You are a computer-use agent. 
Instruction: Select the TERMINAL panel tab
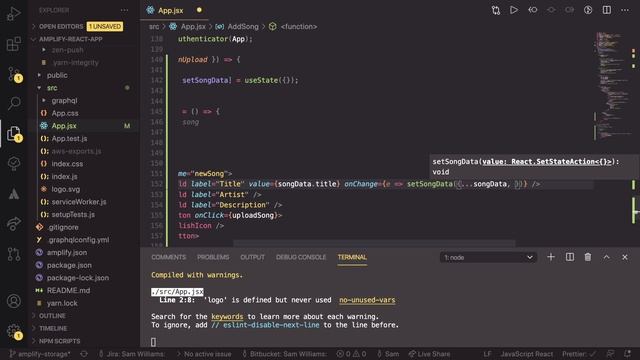(x=352, y=257)
